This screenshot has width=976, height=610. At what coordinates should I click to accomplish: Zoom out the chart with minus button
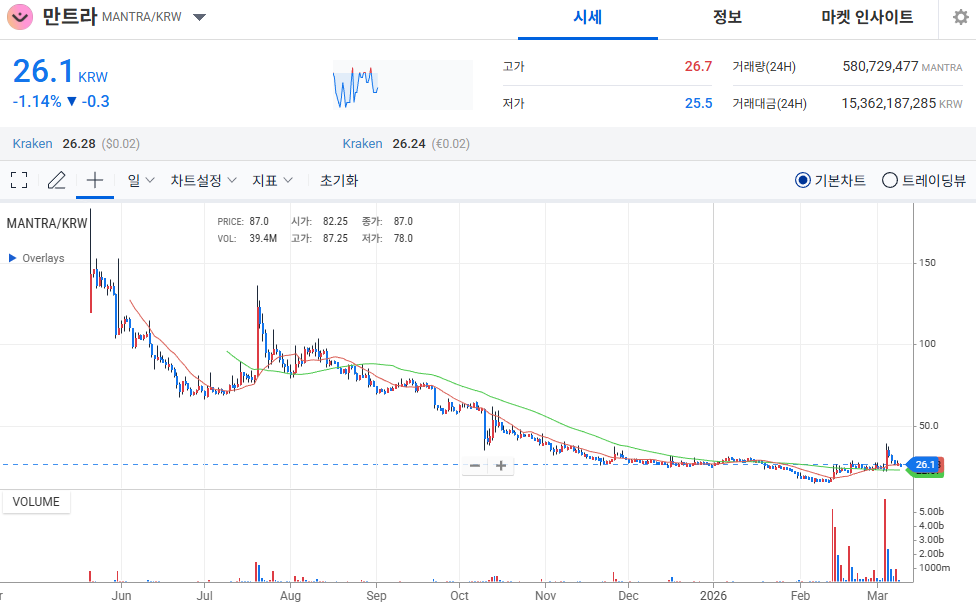coord(475,466)
